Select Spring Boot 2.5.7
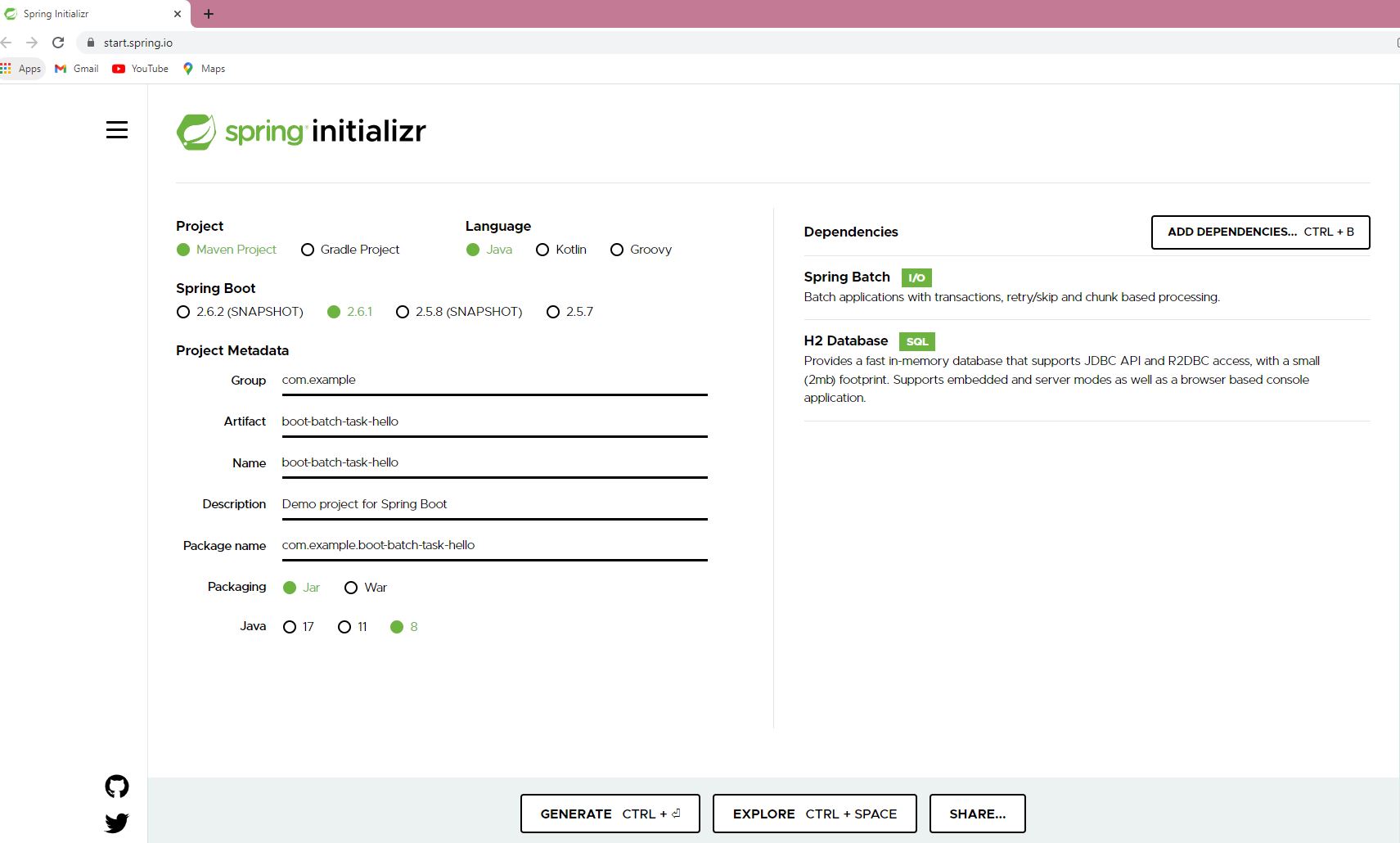 point(569,312)
